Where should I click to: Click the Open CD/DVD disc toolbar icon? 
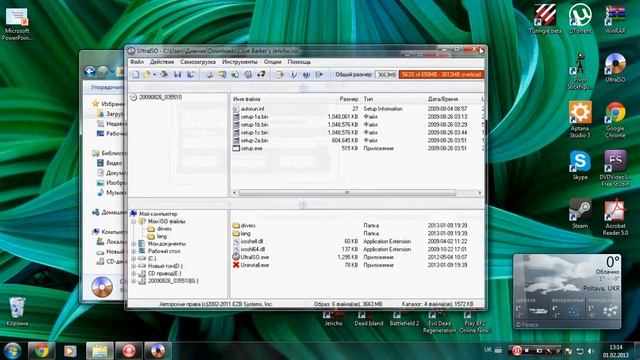(x=164, y=75)
